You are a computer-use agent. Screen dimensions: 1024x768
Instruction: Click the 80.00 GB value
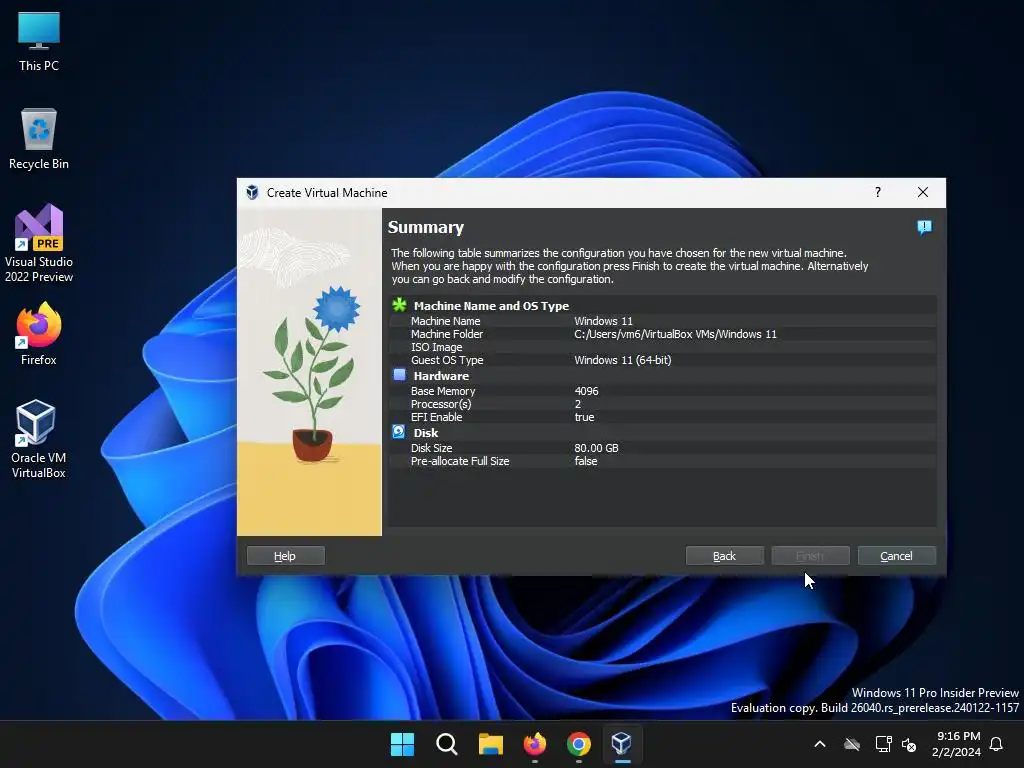click(x=596, y=448)
